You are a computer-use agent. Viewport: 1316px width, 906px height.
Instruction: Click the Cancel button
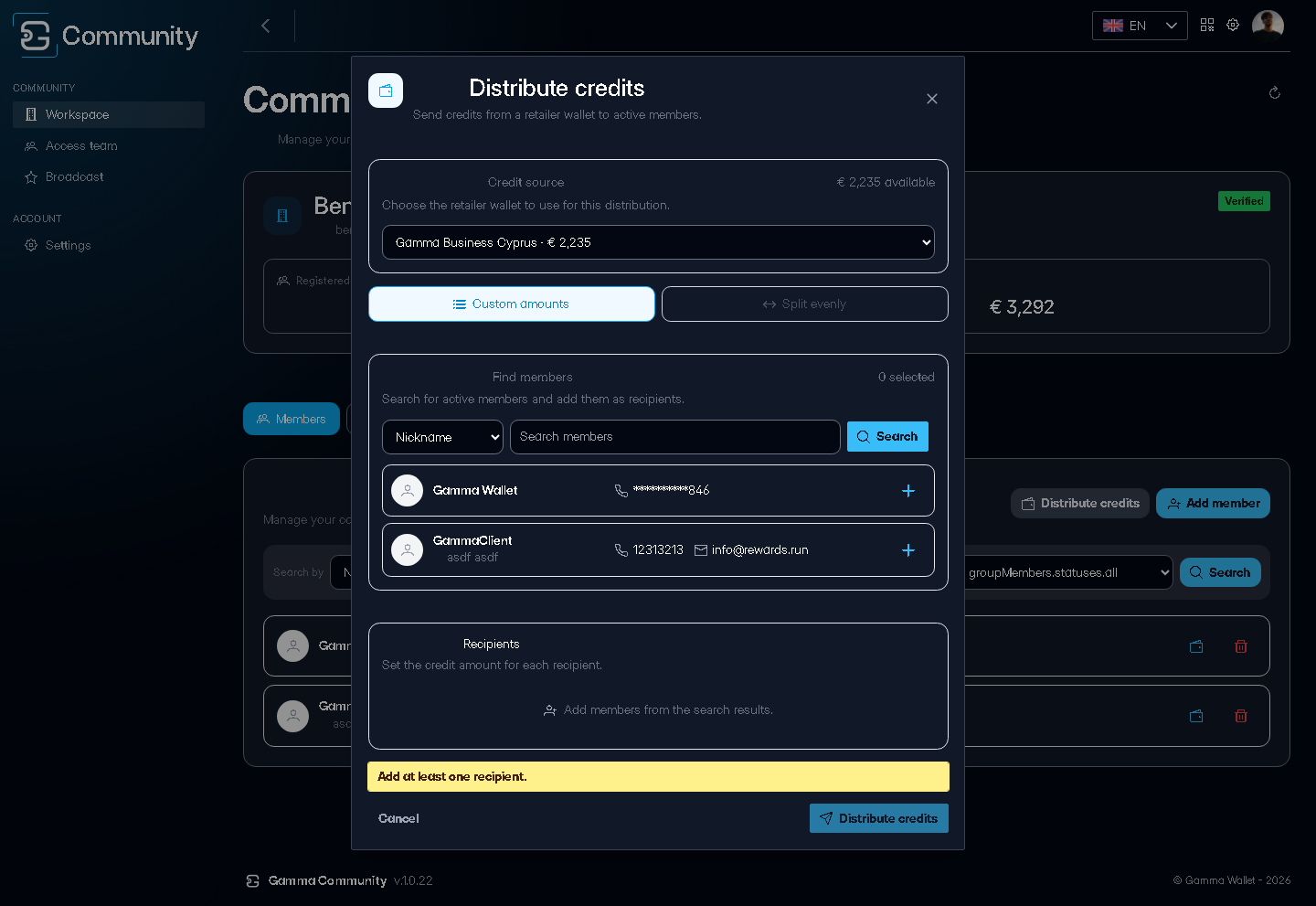[x=398, y=818]
